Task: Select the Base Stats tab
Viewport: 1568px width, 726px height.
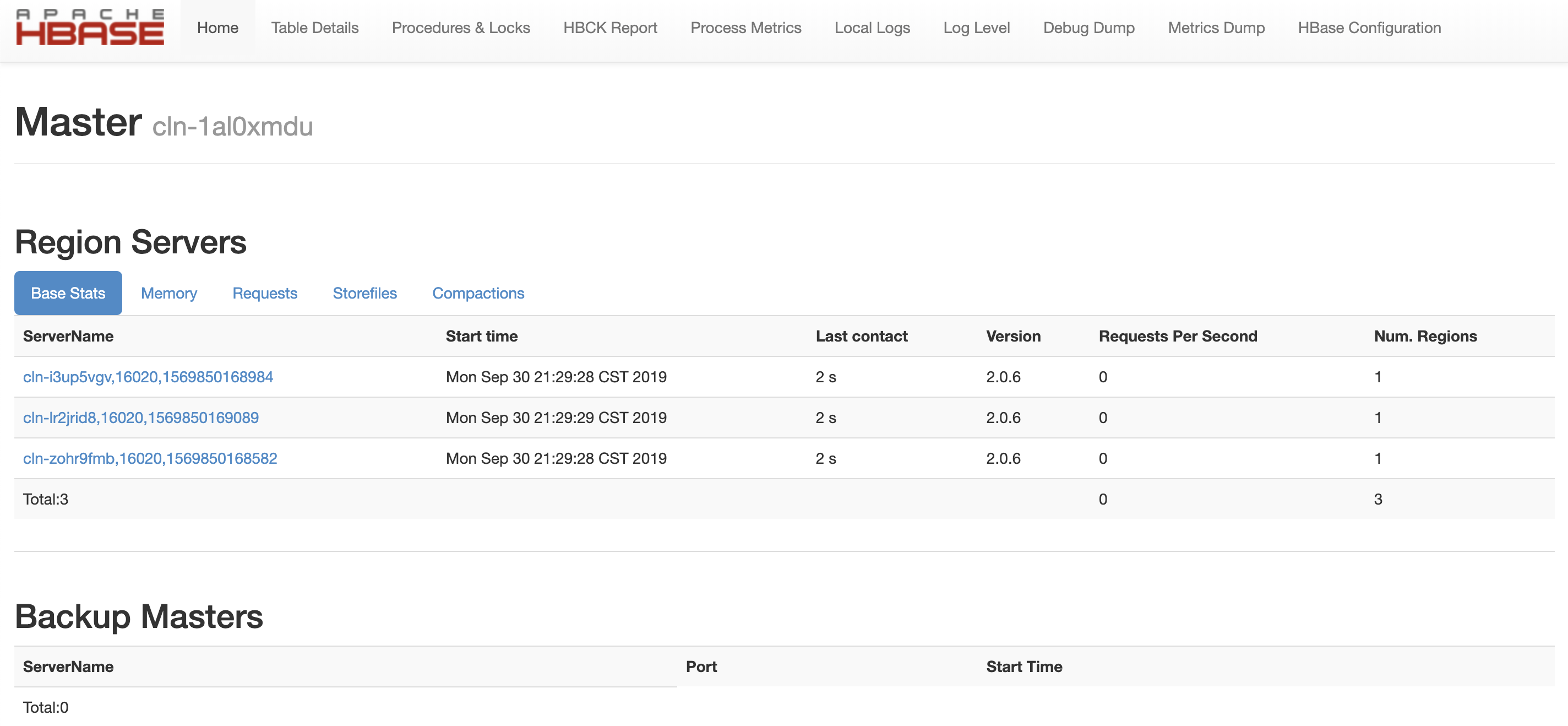Action: [x=68, y=293]
